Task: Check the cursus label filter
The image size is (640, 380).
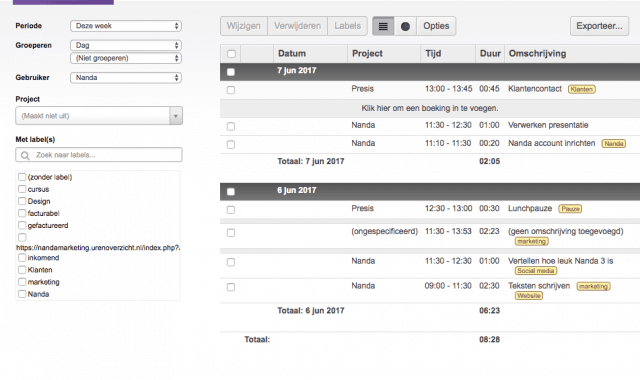Action: [22, 189]
